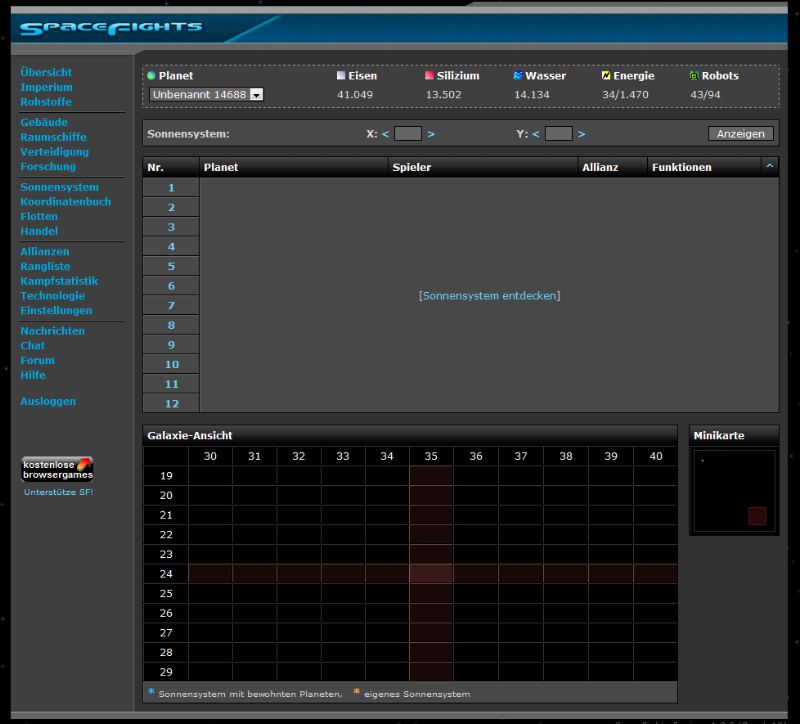Open Raumschiffe in the sidebar menu

click(x=53, y=137)
